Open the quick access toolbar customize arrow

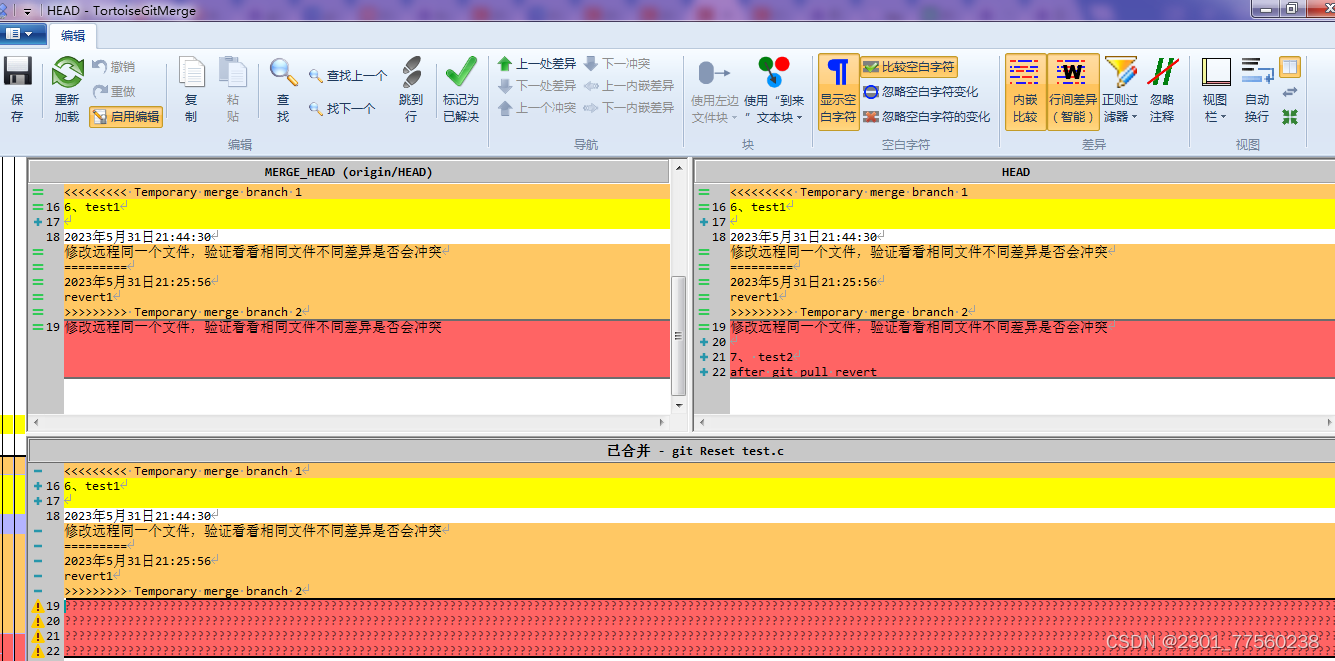[27, 11]
